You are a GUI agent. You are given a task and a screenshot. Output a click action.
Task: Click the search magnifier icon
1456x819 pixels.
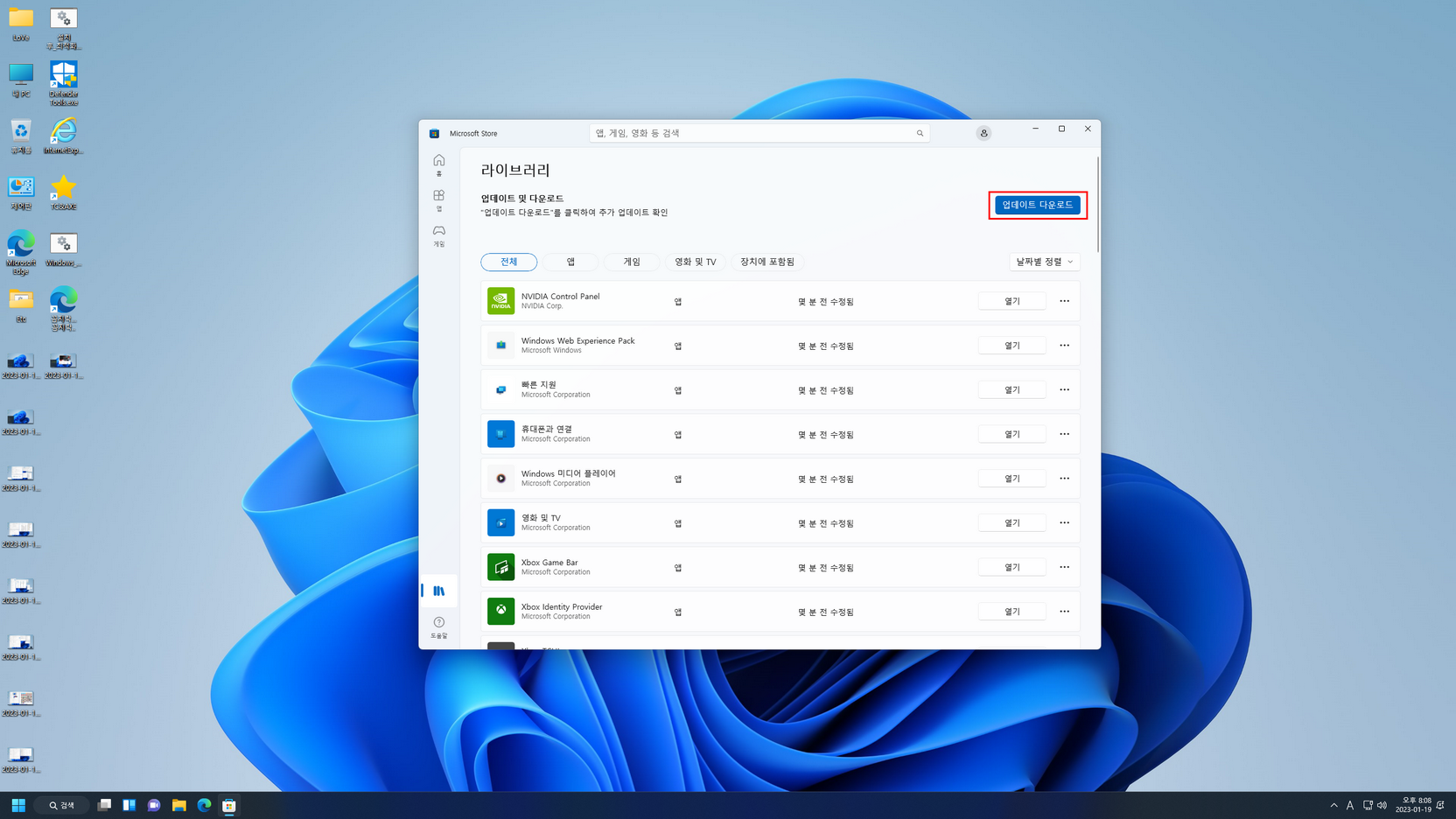(x=920, y=133)
